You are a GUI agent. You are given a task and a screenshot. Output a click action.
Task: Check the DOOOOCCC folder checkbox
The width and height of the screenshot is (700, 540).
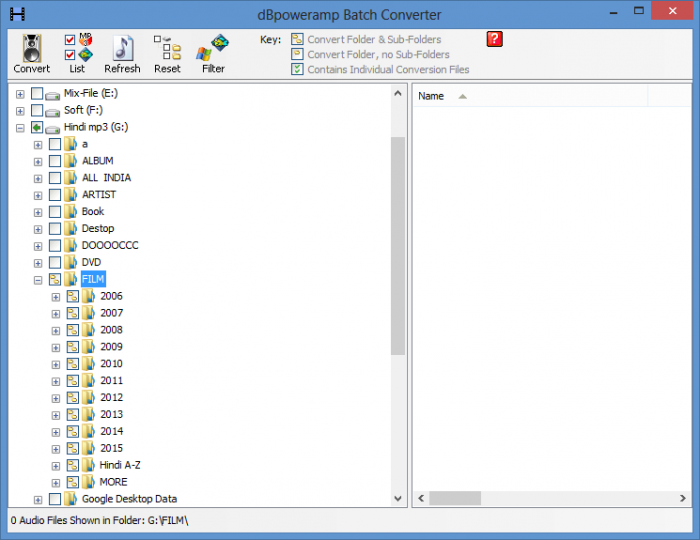coord(55,246)
